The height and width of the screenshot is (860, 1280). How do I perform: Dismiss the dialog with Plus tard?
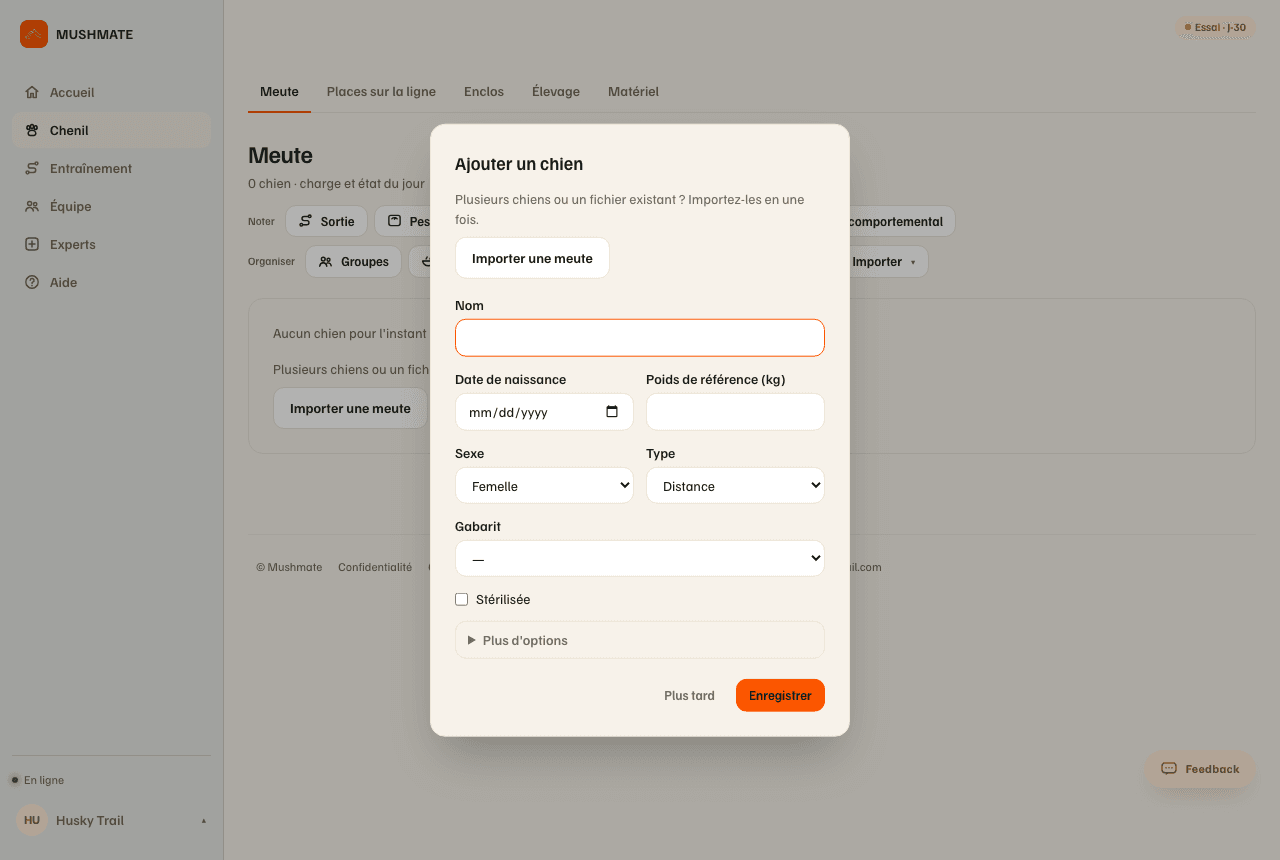tap(689, 695)
